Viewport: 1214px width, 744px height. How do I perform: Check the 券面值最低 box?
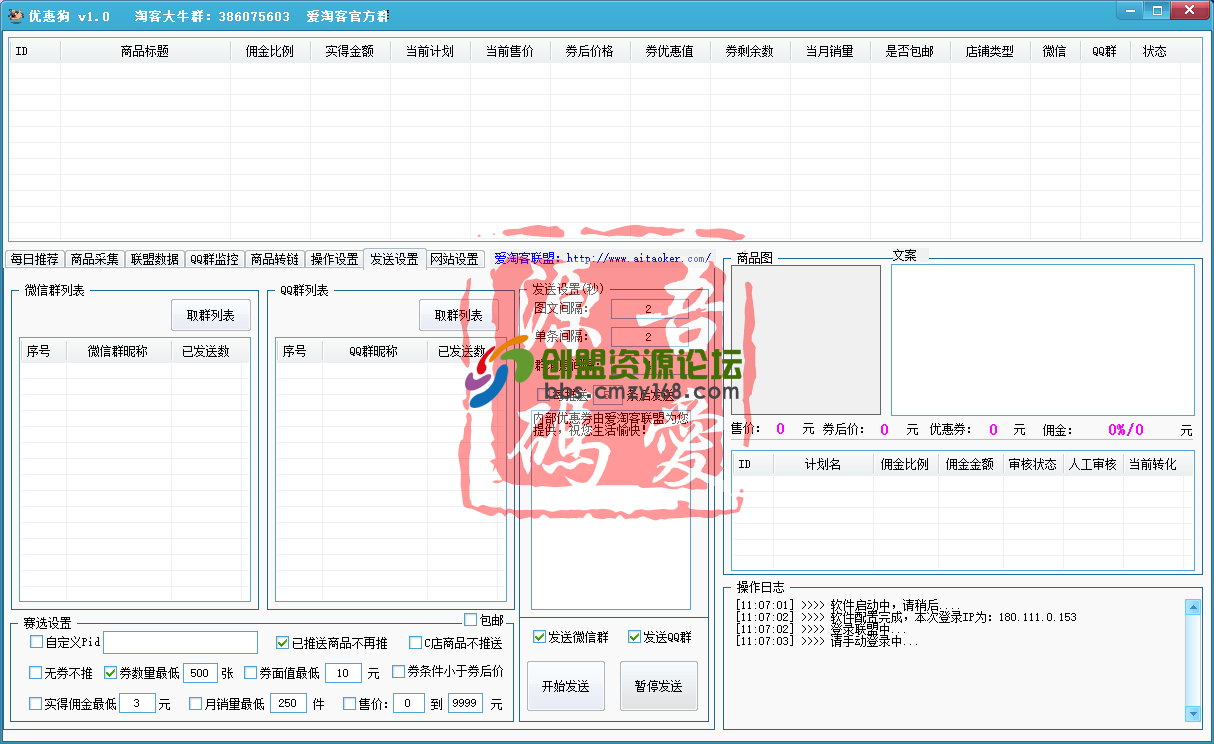pyautogui.click(x=251, y=673)
